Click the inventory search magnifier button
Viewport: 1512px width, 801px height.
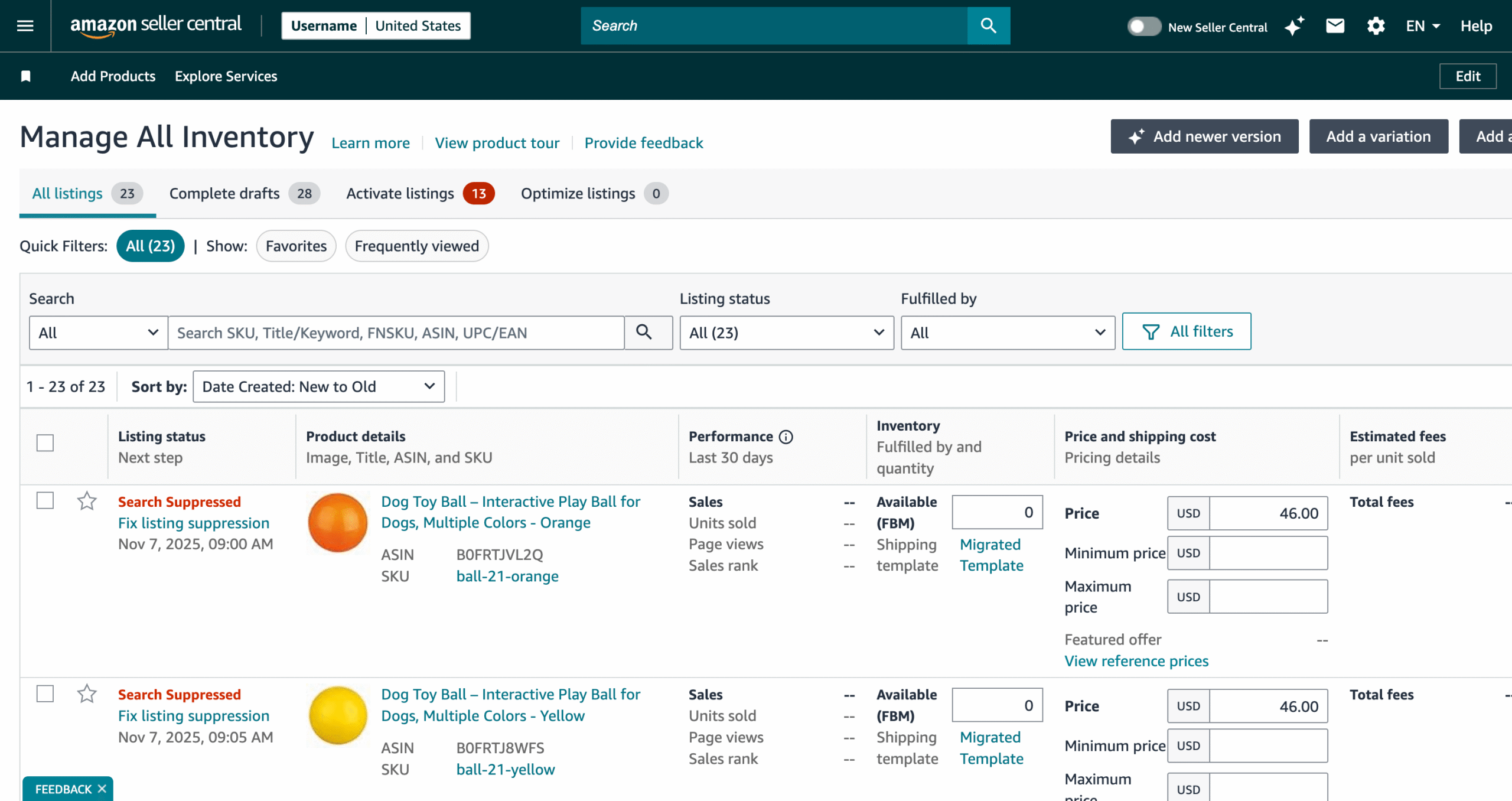click(644, 333)
